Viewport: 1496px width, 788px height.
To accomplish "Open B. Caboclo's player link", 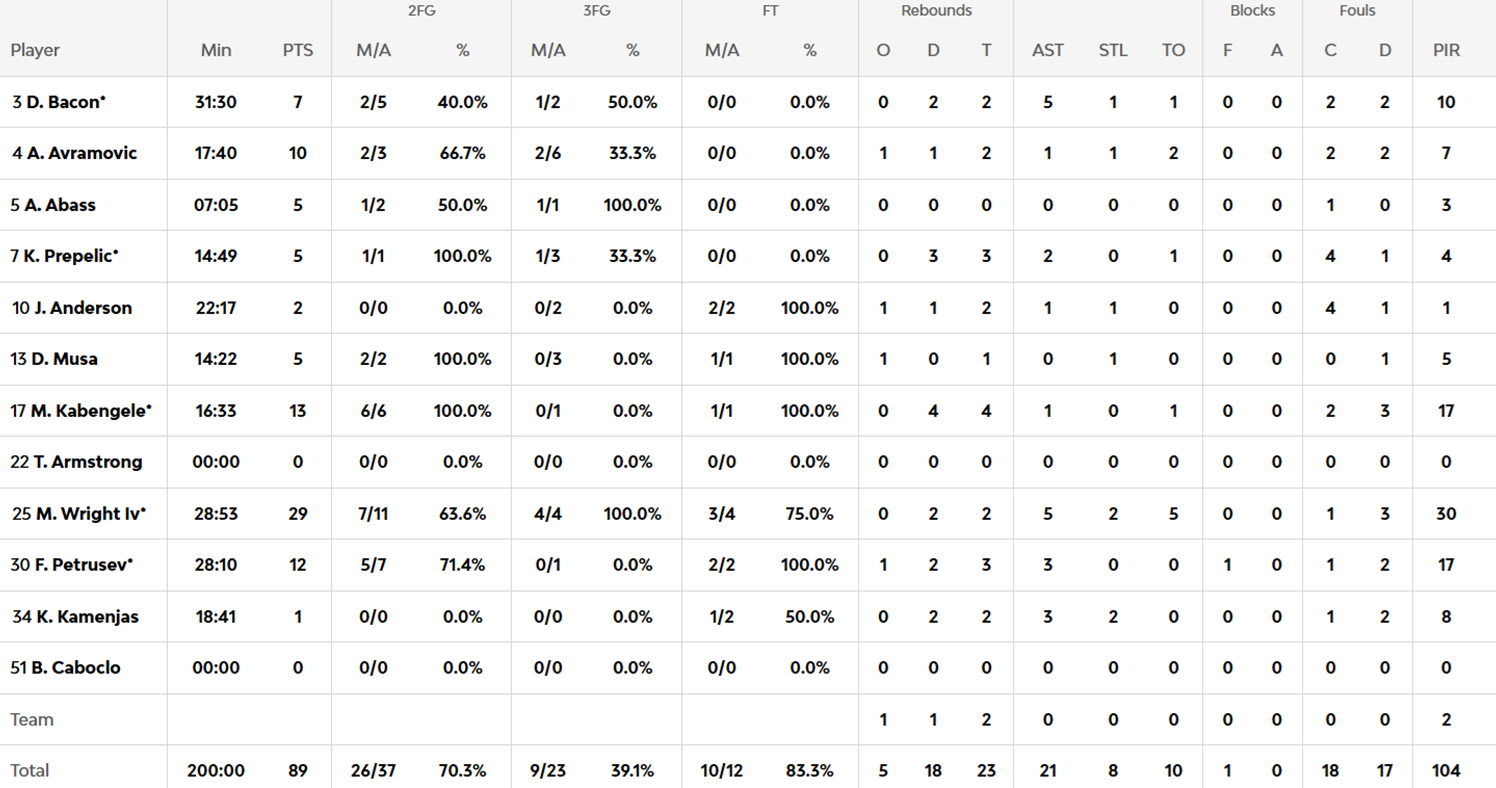I will click(78, 668).
